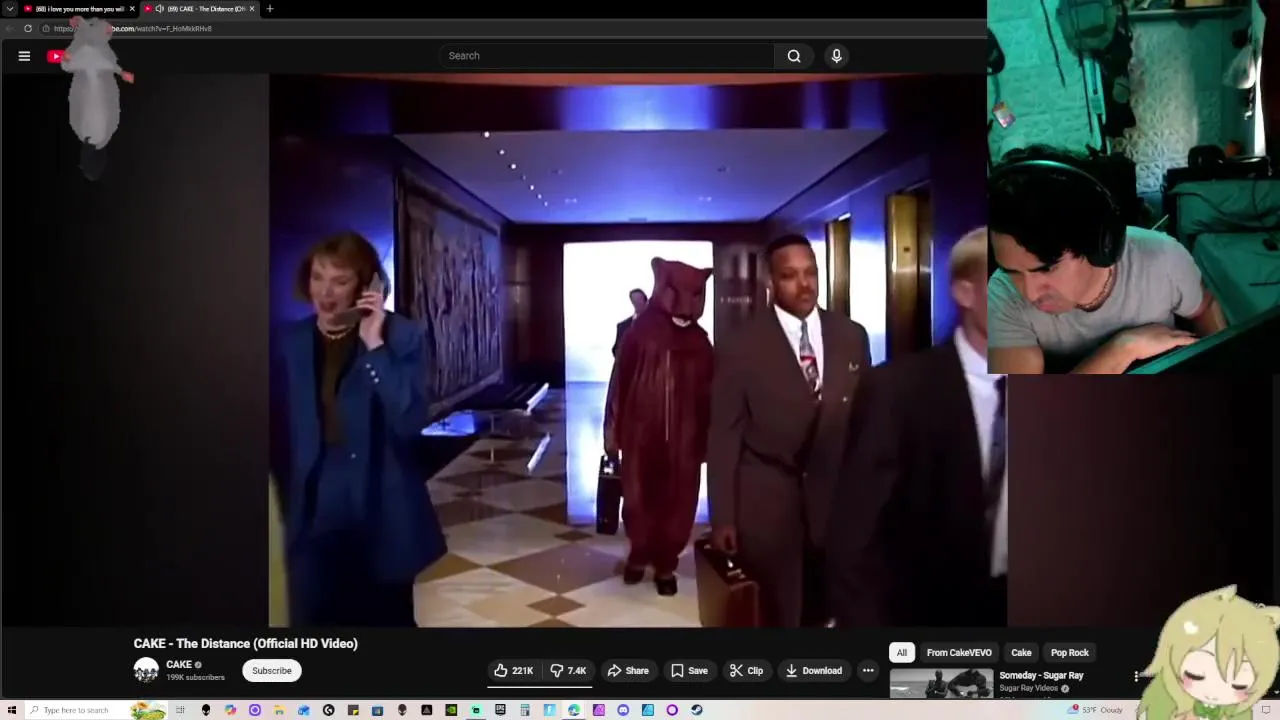Select the All filter chip
Screen dimensions: 1280x720
click(x=901, y=653)
